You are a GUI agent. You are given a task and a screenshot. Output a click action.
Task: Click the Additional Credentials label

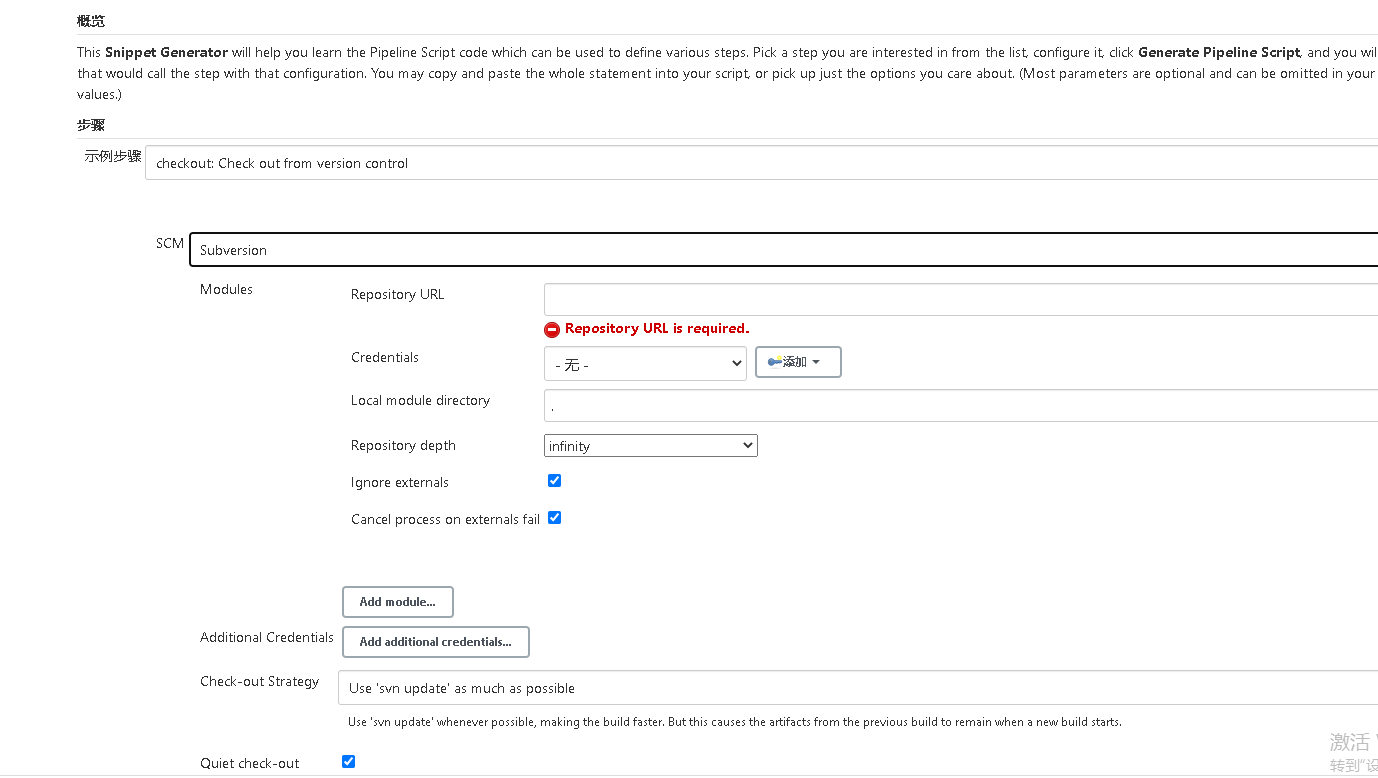click(267, 637)
